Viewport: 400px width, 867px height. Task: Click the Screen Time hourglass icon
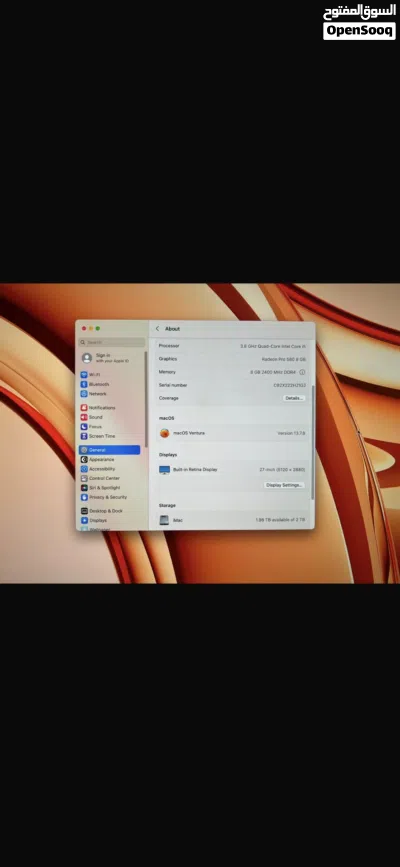pos(84,436)
